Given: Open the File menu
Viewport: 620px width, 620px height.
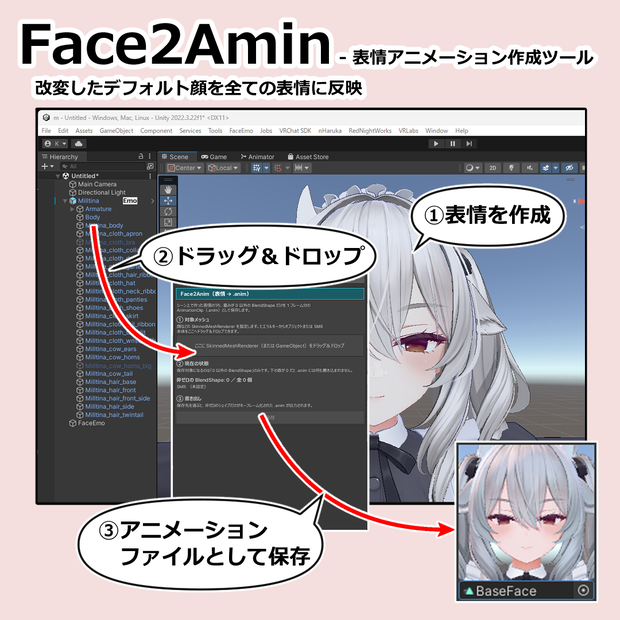Looking at the screenshot, I should [46, 130].
